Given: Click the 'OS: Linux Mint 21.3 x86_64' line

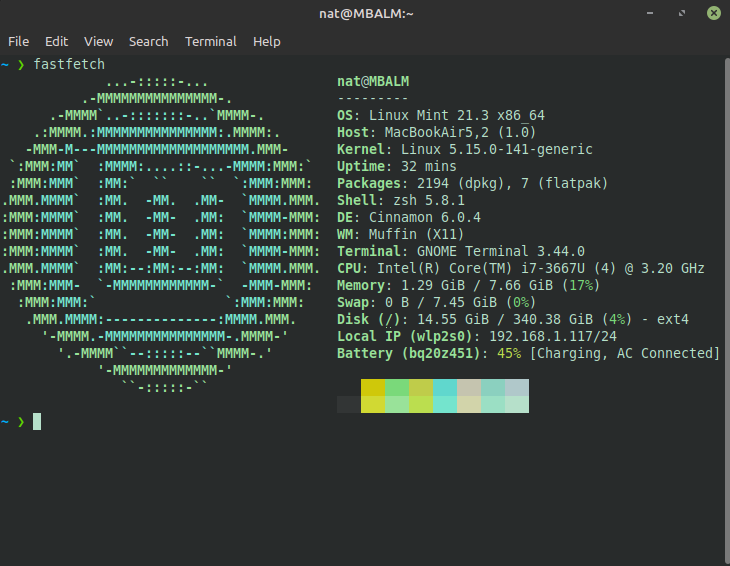Looking at the screenshot, I should [x=441, y=115].
